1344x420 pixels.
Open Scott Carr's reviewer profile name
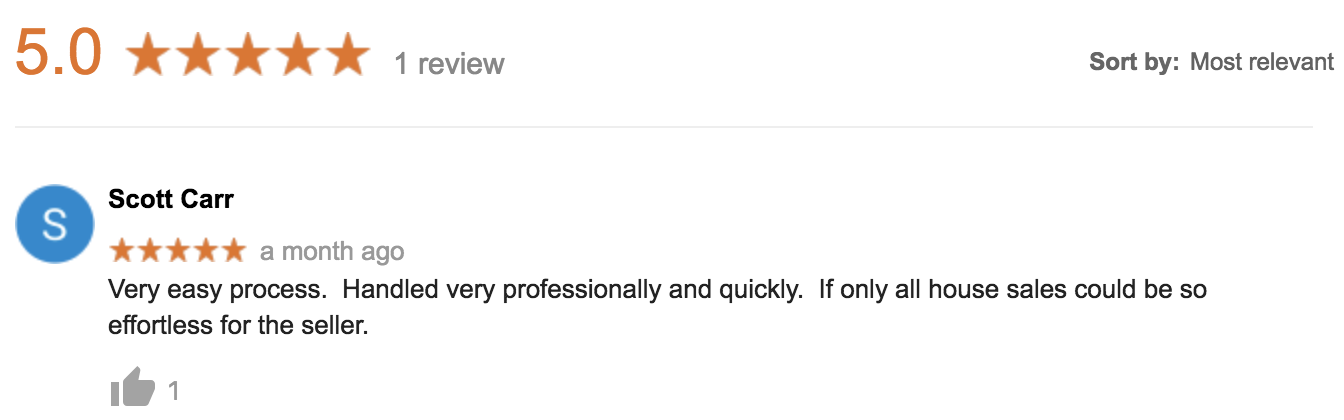(x=171, y=199)
